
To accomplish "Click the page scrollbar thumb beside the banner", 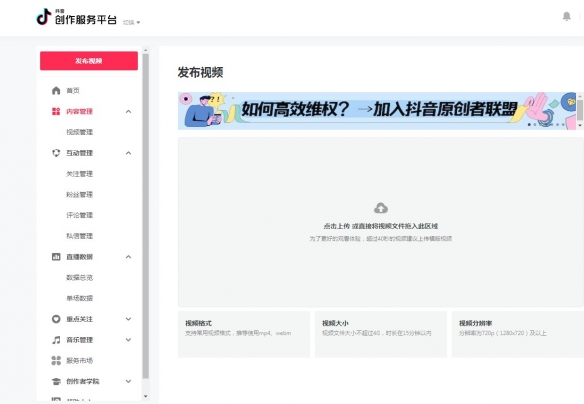I will tap(580, 110).
